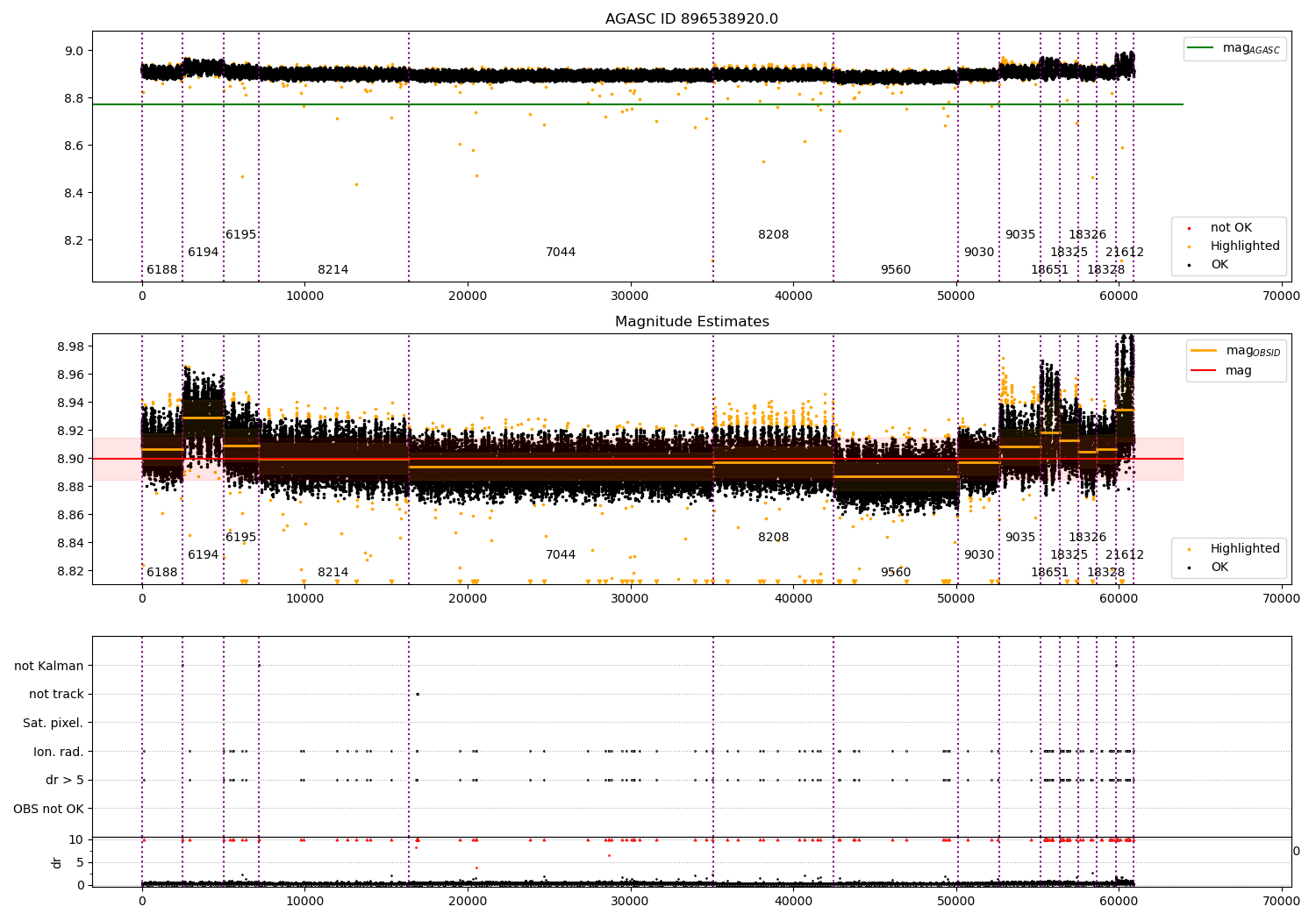This screenshot has width=1316, height=921.
Task: Select the mag OBSID legend entry
Action: (x=1237, y=351)
